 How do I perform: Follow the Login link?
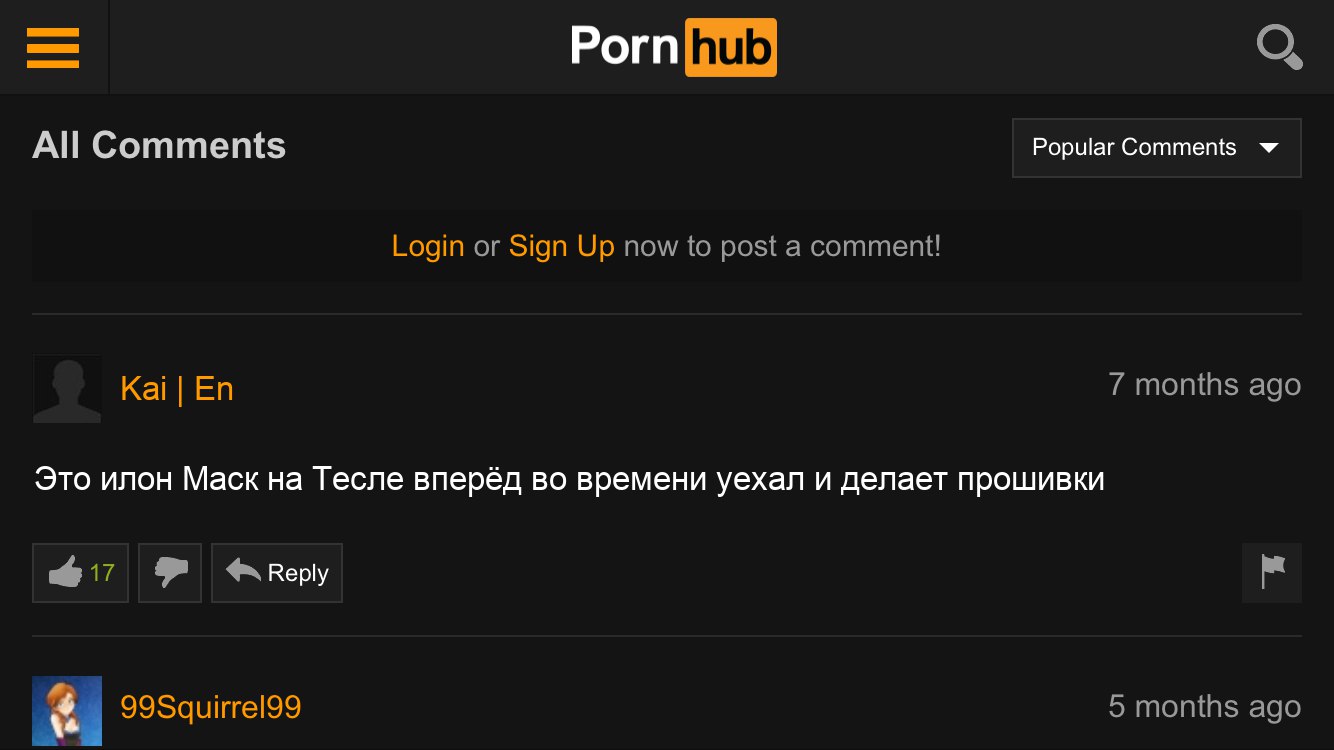[x=428, y=246]
